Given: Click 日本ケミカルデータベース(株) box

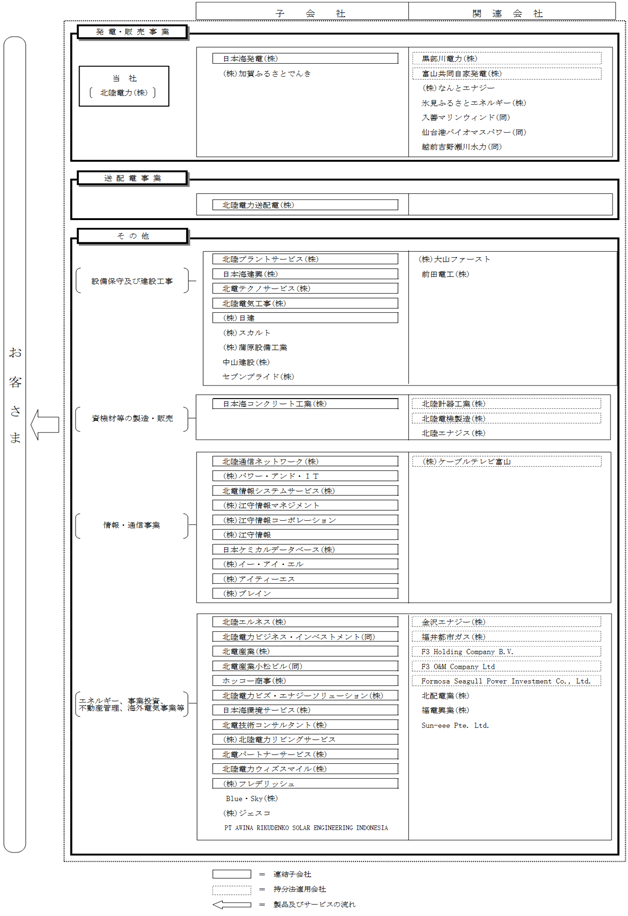Looking at the screenshot, I should pyautogui.click(x=305, y=550).
